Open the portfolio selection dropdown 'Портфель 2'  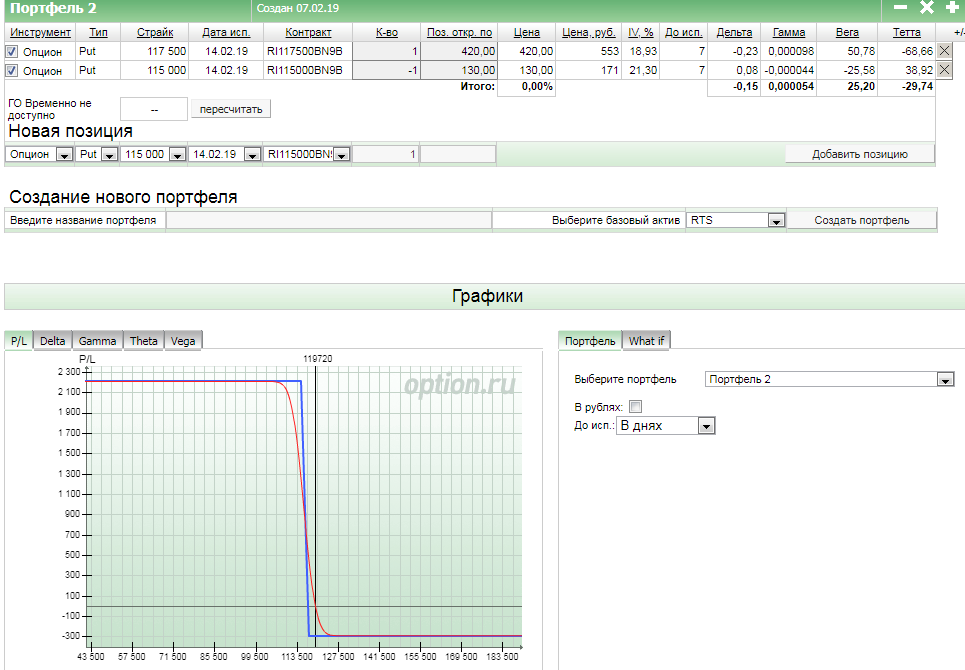coord(945,380)
